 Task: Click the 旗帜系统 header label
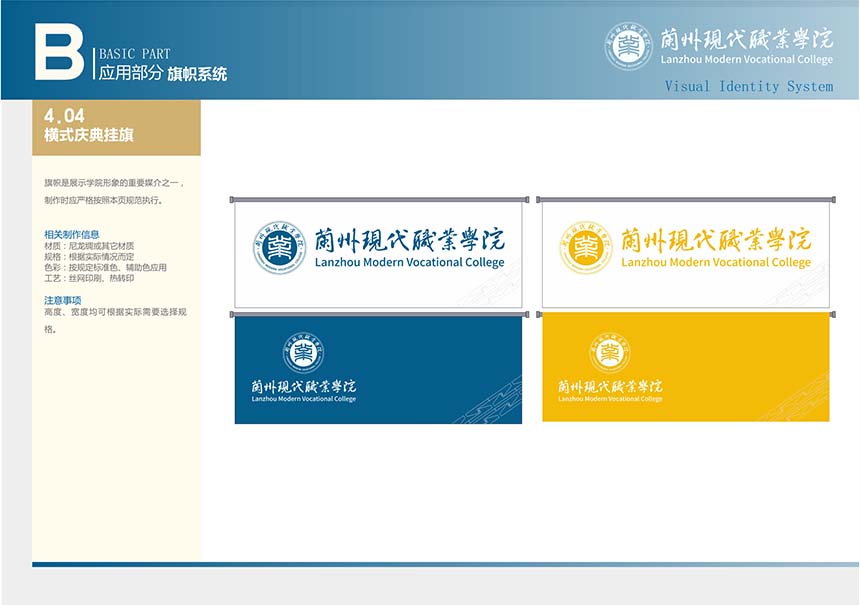click(197, 74)
